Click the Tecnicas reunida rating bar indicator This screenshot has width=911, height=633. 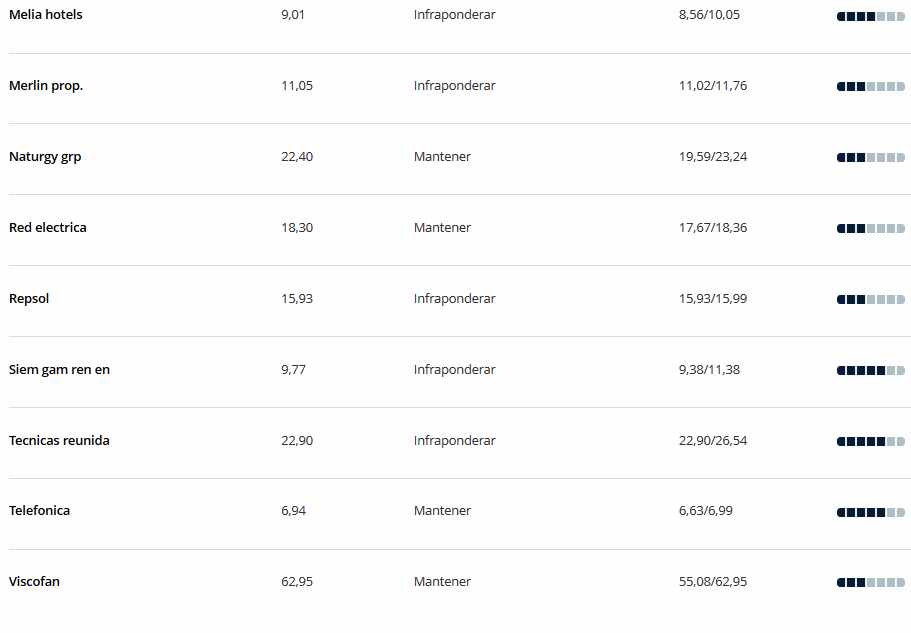tap(870, 442)
